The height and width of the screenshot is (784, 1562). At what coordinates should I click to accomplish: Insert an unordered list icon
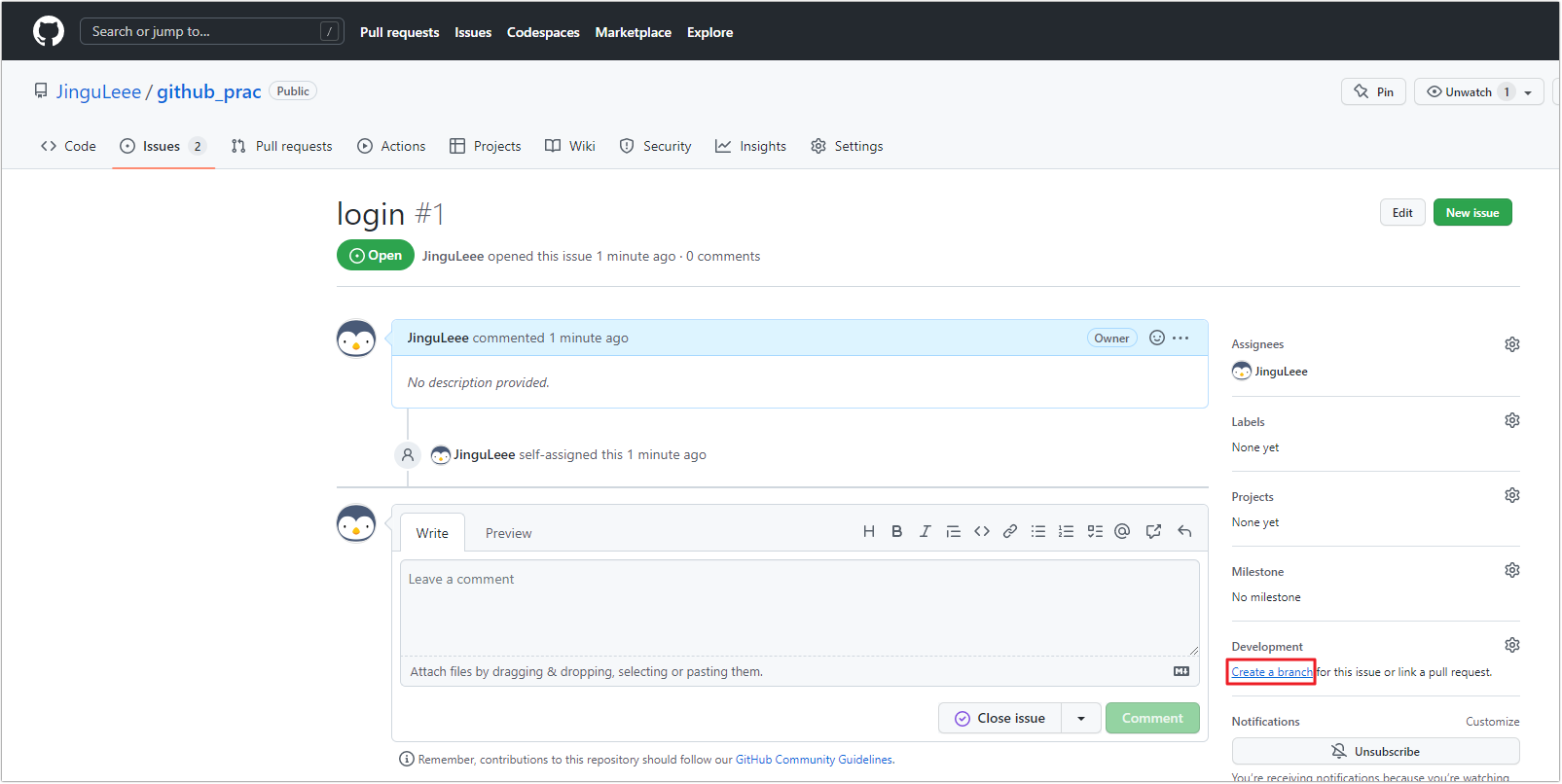1038,531
